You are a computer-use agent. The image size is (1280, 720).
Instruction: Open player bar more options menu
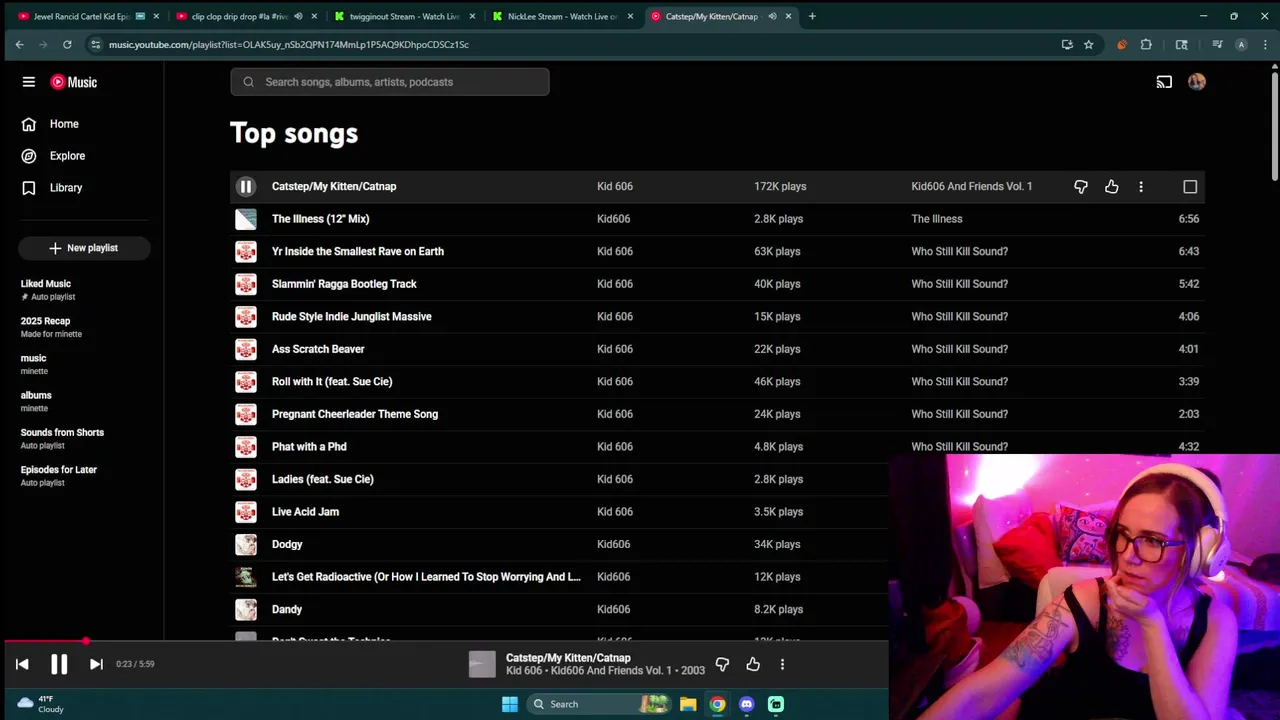(x=782, y=664)
